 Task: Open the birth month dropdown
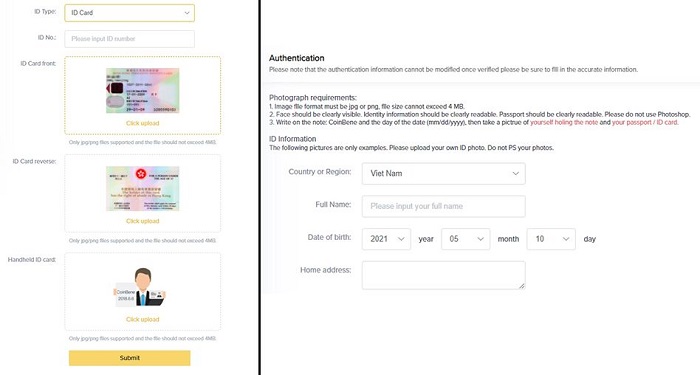[466, 239]
